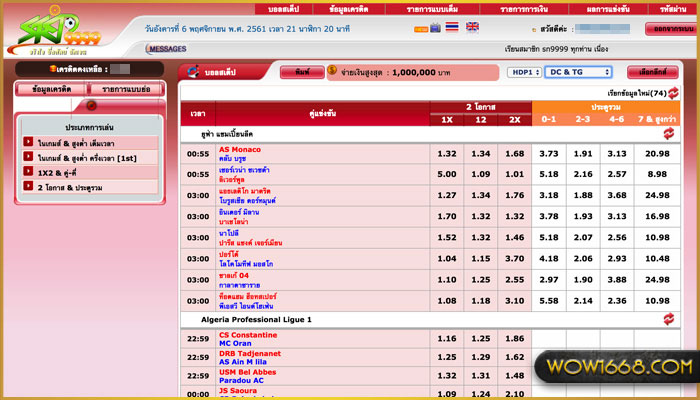Image resolution: width=700 pixels, height=400 pixels.
Task: Select the 20.98 odds for AS Monaco match
Action: pyautogui.click(x=657, y=153)
